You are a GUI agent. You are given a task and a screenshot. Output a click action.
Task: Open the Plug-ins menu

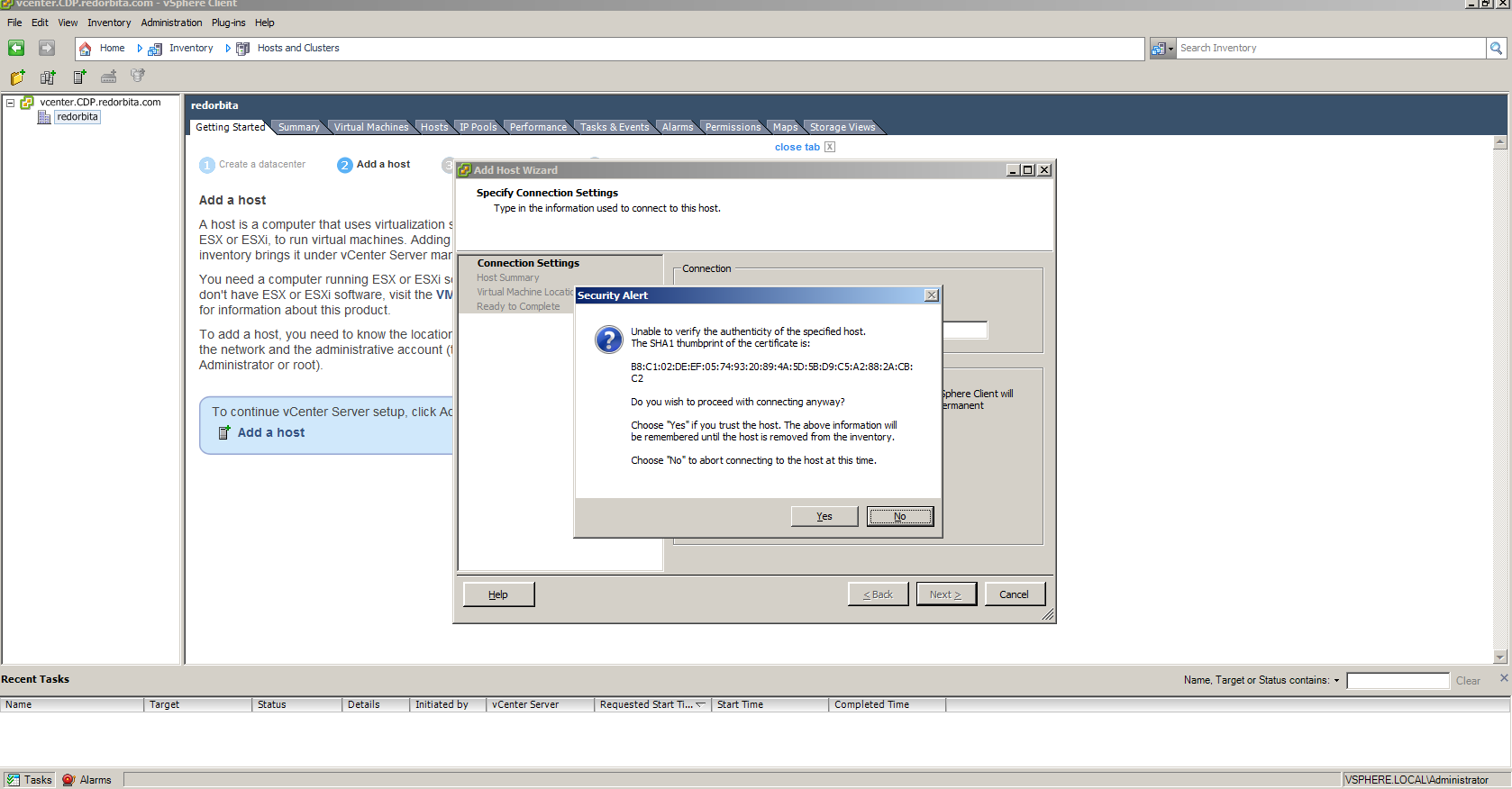click(x=228, y=23)
